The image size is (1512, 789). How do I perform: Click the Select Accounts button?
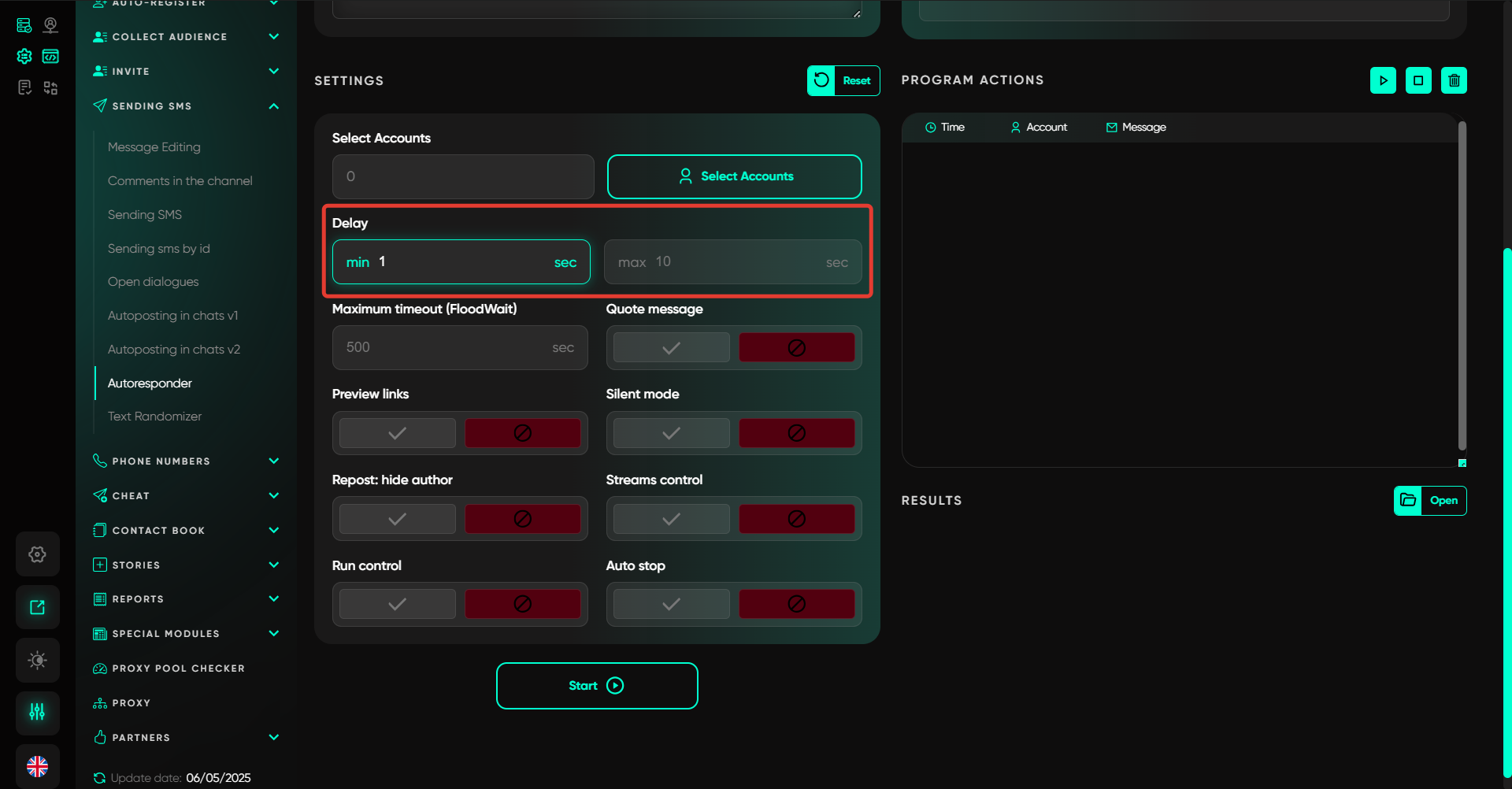click(x=734, y=176)
